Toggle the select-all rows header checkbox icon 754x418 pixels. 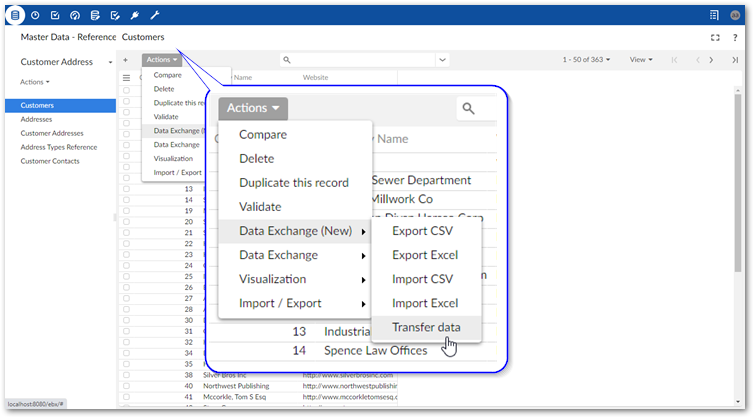tap(126, 77)
